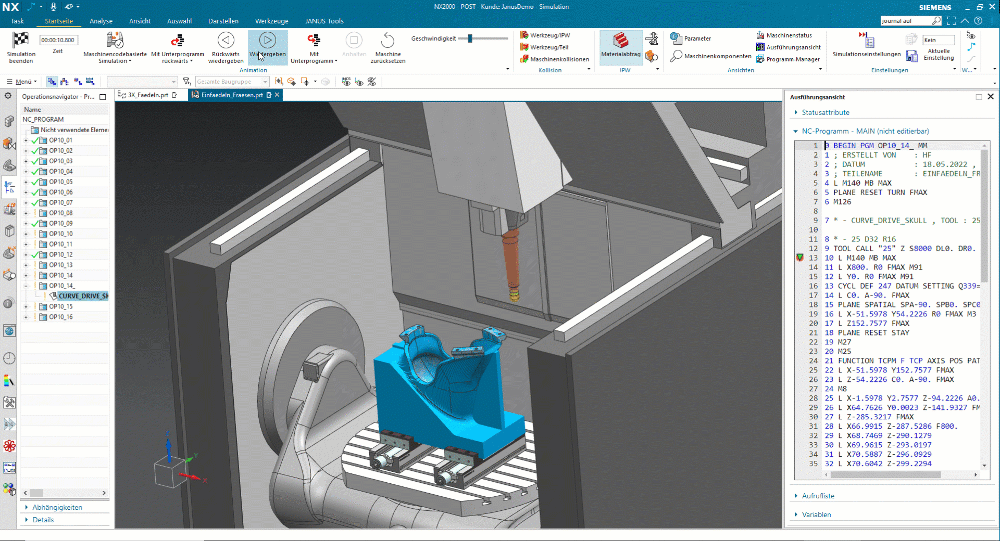Screen dimensions: 1000x541
Task: Toggle Werkzeug/IPW collision check
Action: tap(545, 35)
